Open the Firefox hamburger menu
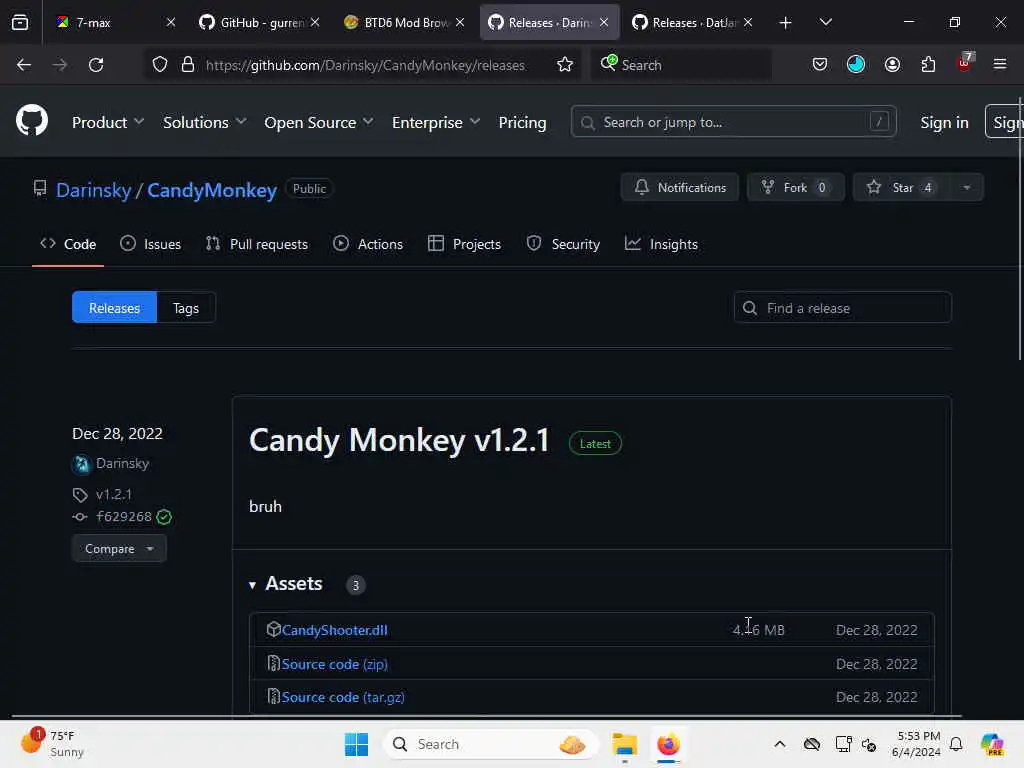The image size is (1024, 768). (x=1000, y=64)
